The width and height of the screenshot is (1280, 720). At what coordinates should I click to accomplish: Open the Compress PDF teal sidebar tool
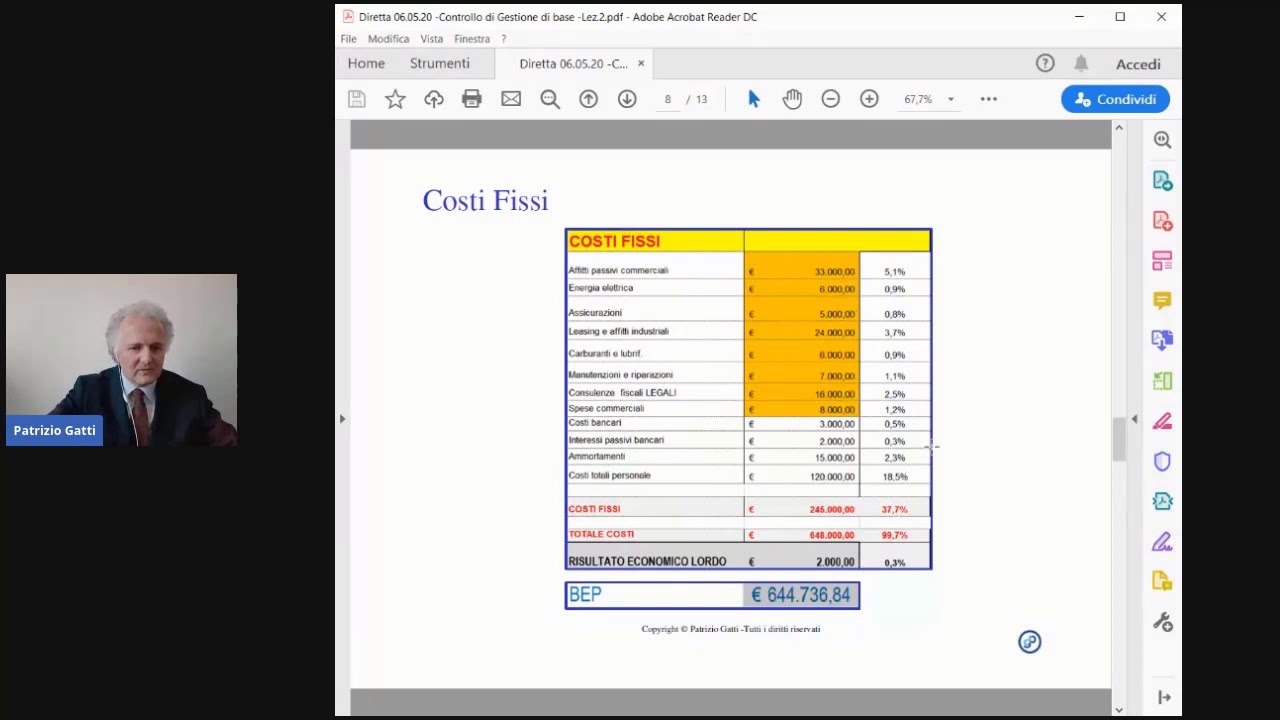point(1162,501)
